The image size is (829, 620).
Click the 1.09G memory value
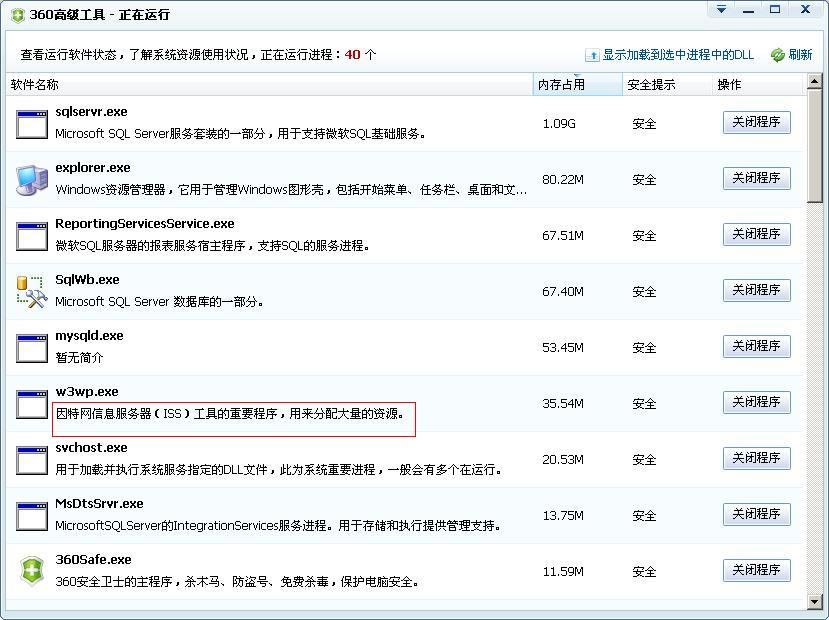[559, 124]
